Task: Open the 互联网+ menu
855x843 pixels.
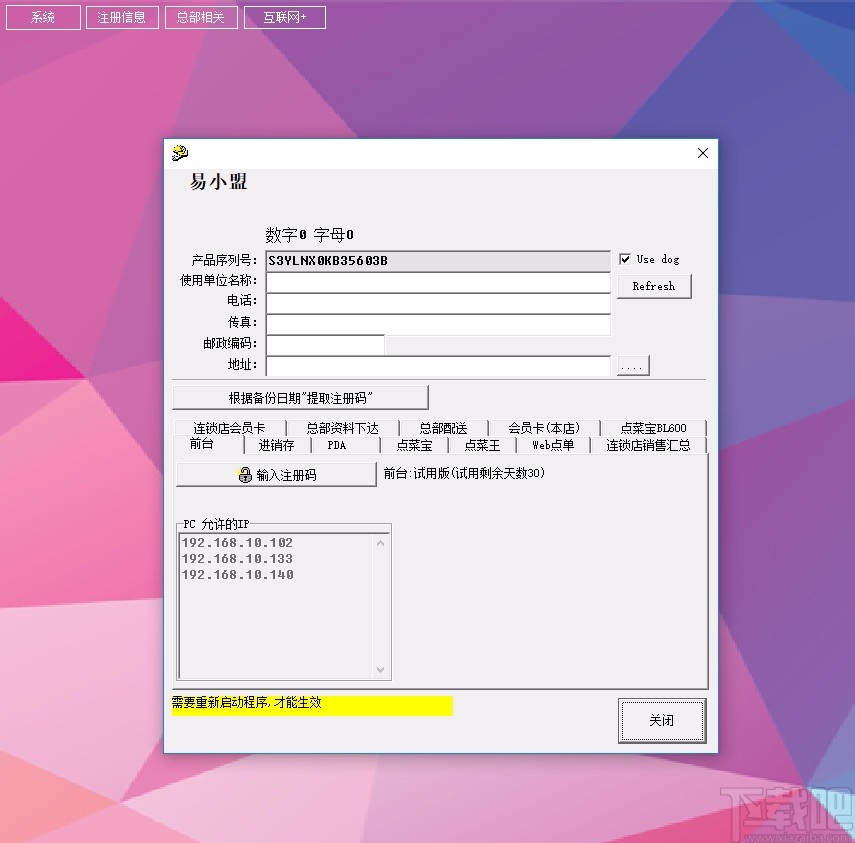Action: [285, 17]
